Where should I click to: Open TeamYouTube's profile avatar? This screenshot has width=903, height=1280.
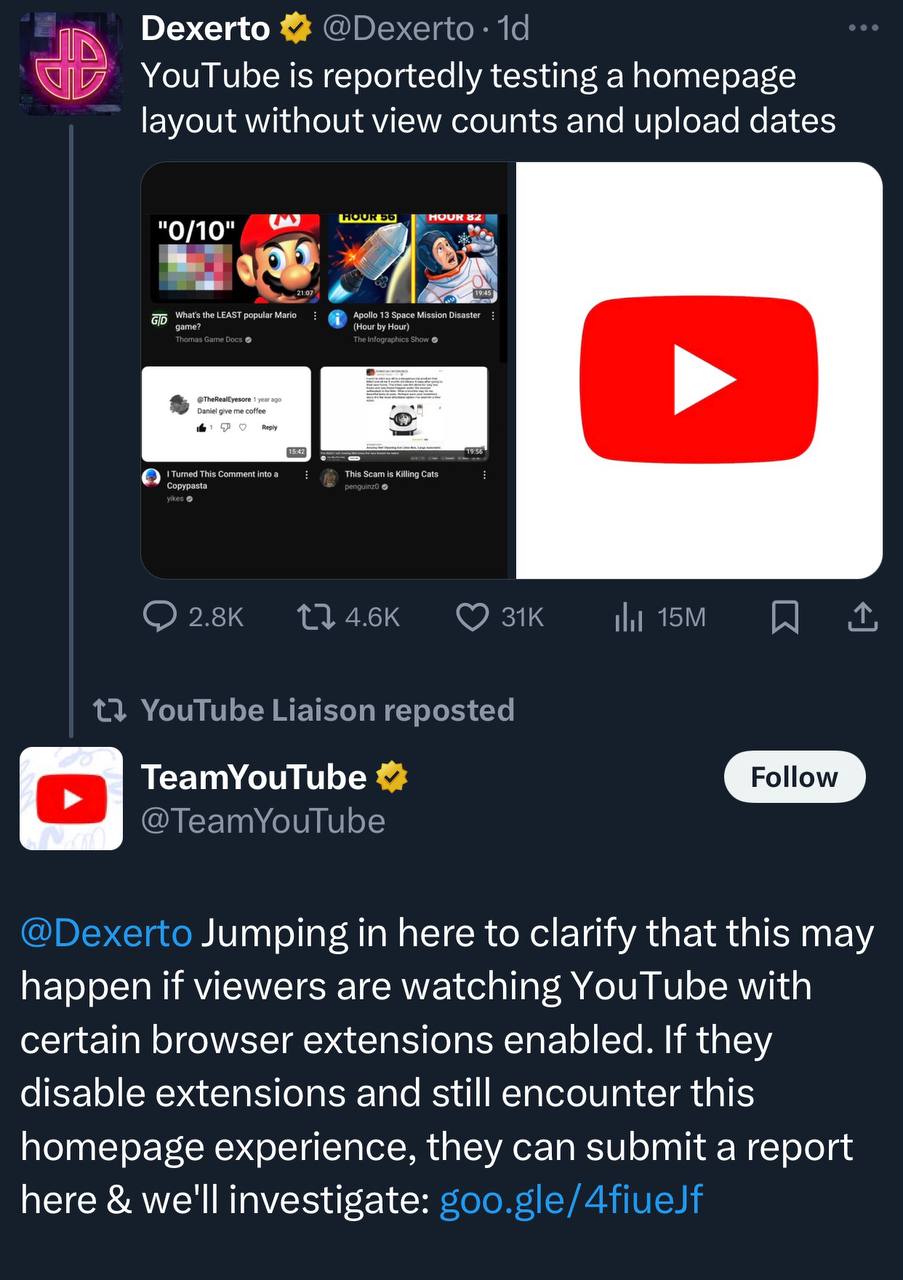(71, 798)
